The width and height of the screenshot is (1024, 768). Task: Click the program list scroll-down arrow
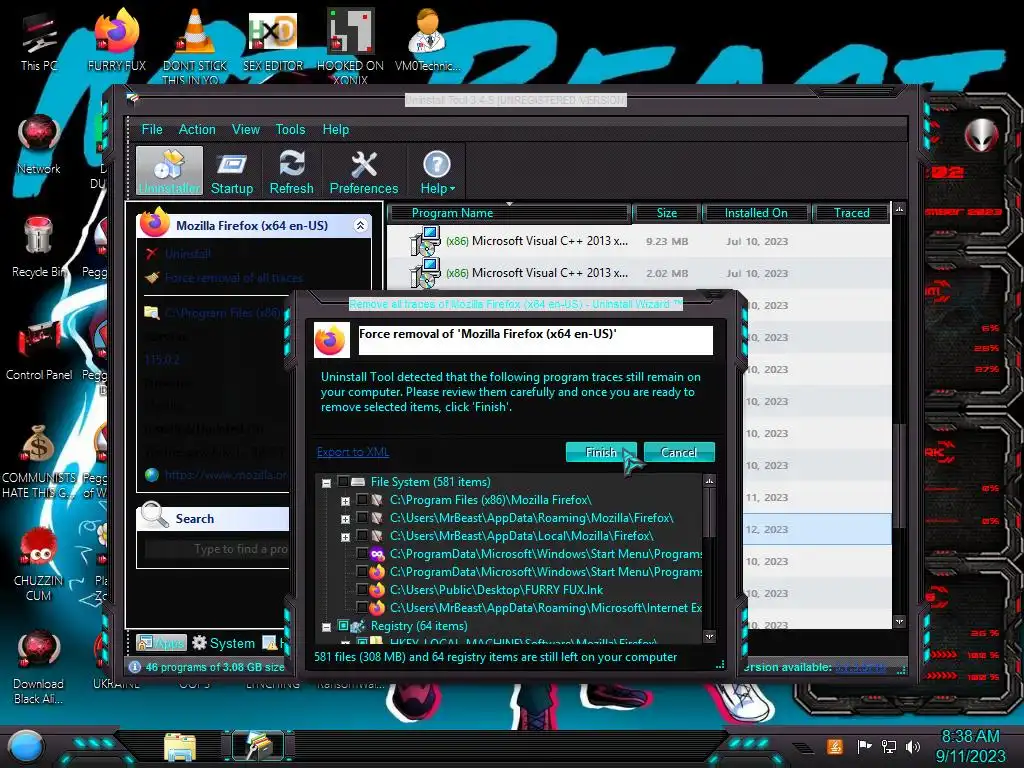pos(899,622)
